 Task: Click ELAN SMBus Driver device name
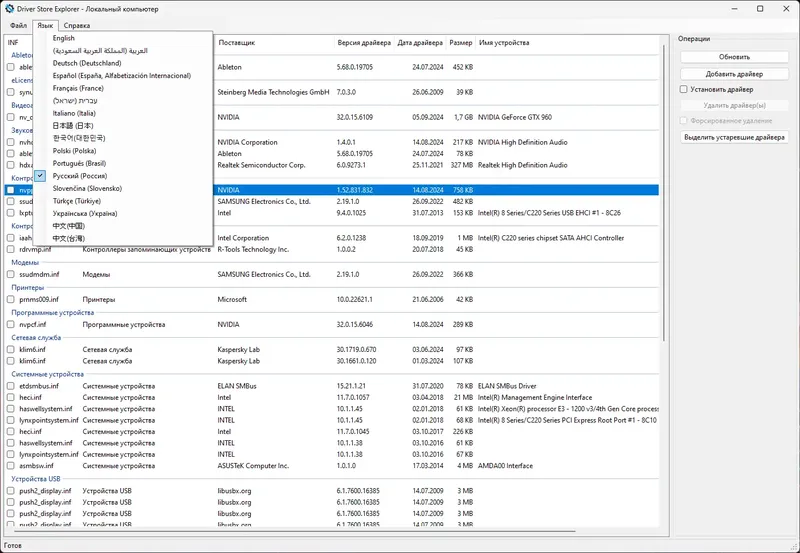[507, 386]
